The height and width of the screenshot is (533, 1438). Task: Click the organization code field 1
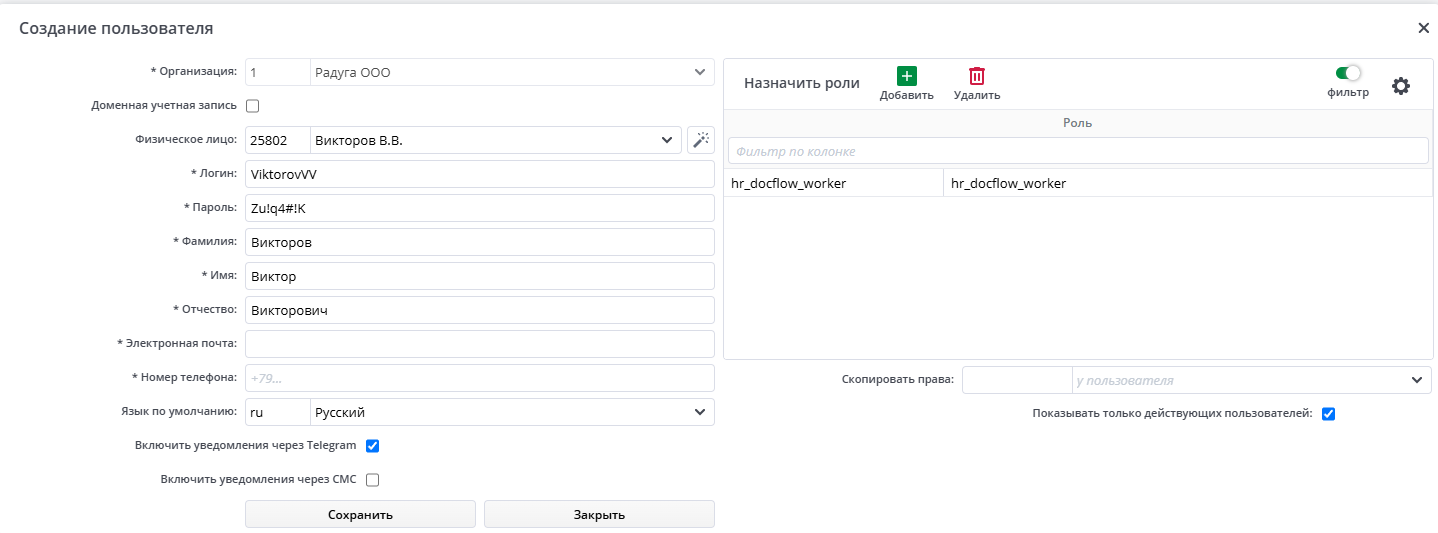277,72
